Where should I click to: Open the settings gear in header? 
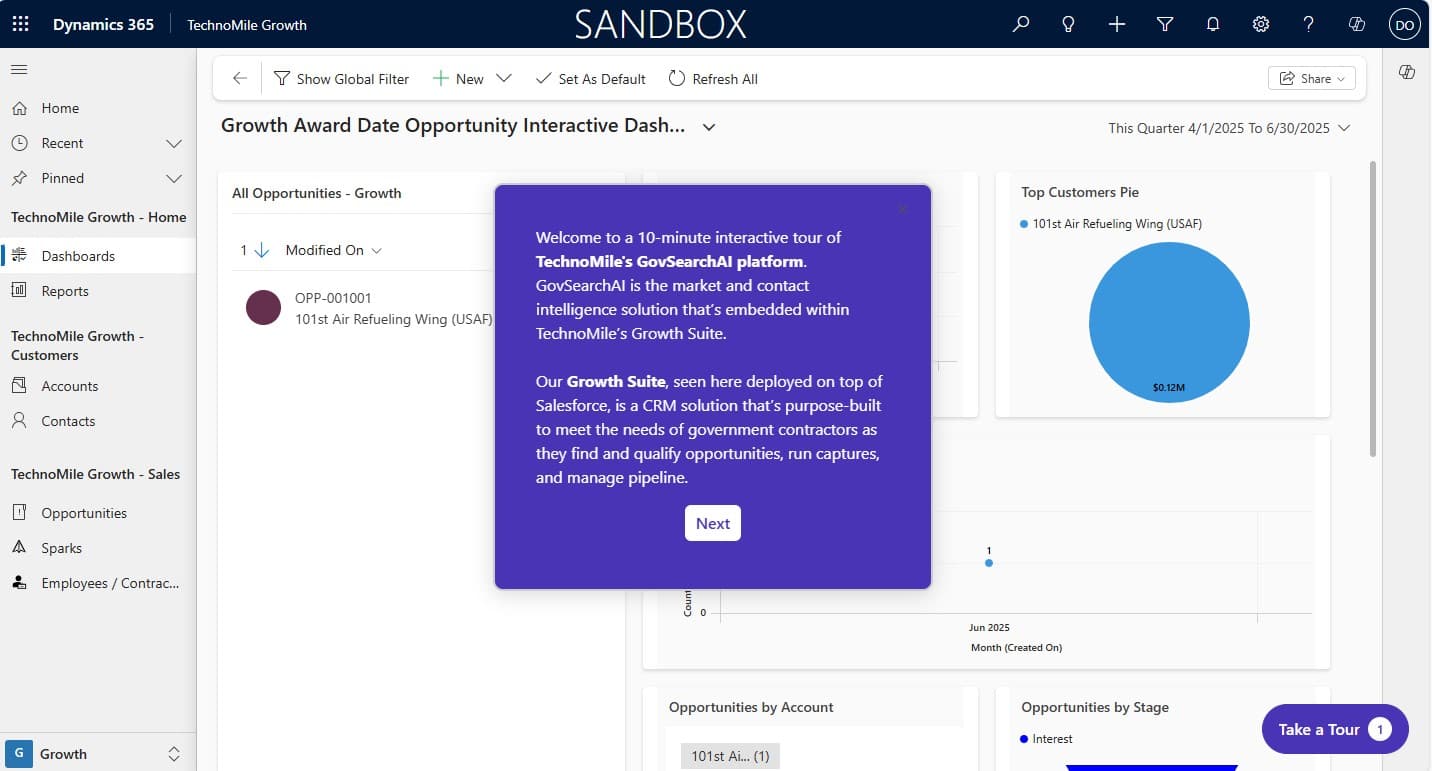[1260, 24]
